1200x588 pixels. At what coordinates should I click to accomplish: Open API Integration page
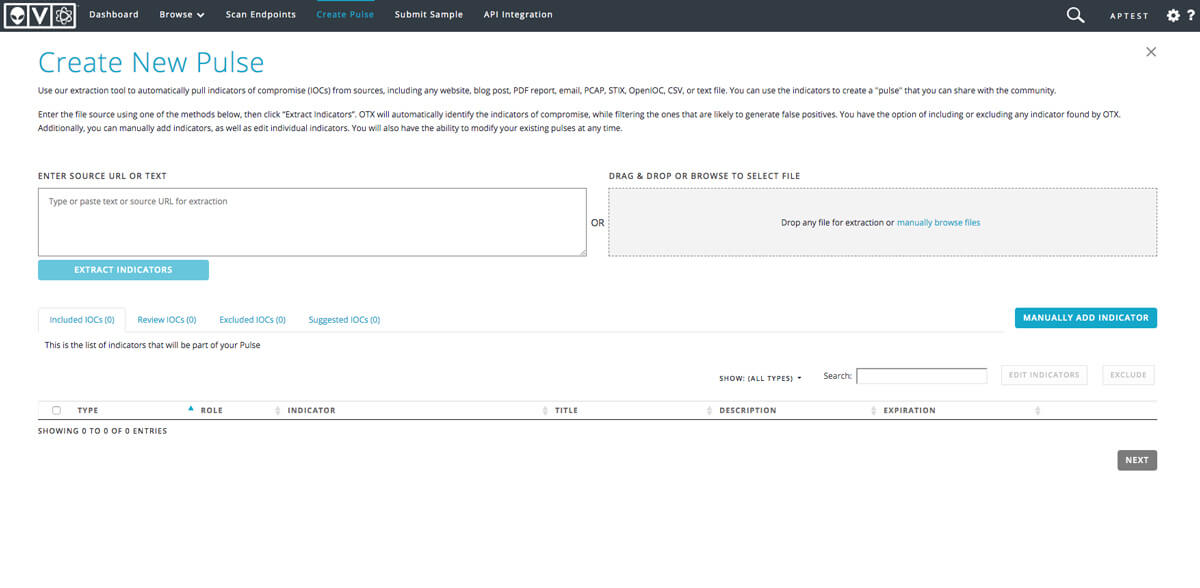[x=518, y=15]
